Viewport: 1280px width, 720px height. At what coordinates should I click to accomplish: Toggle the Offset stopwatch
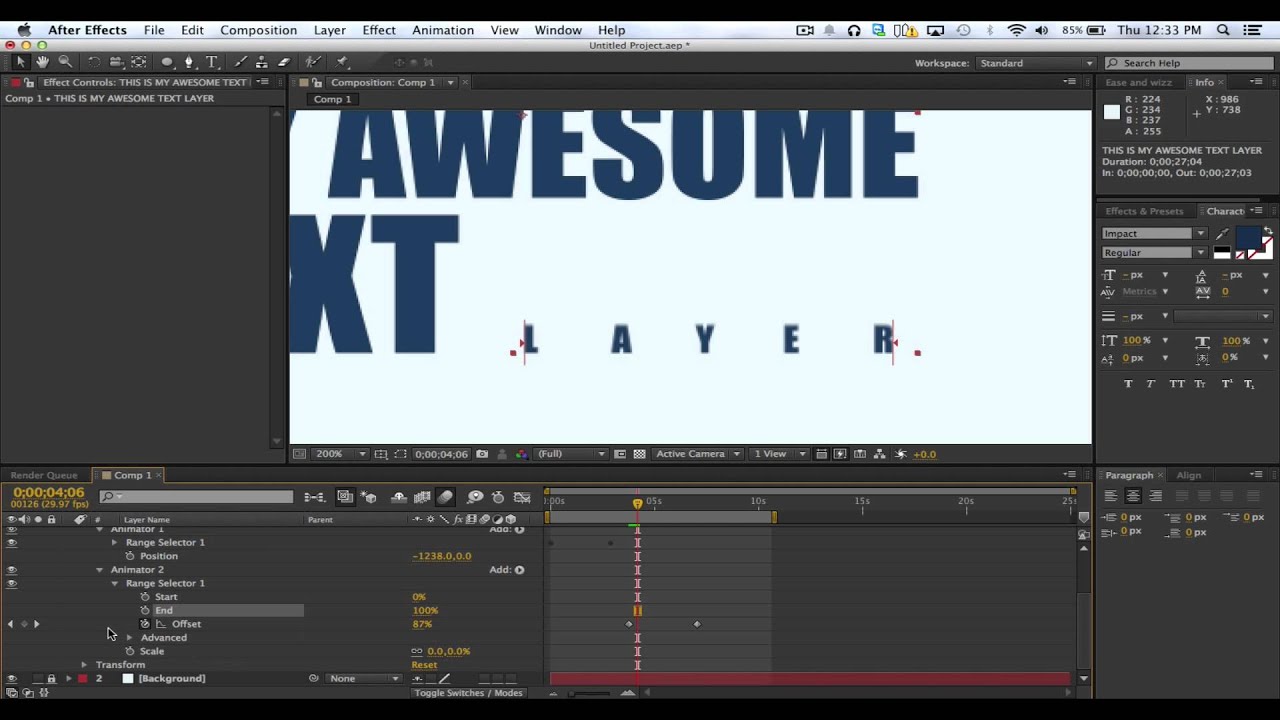coord(145,624)
